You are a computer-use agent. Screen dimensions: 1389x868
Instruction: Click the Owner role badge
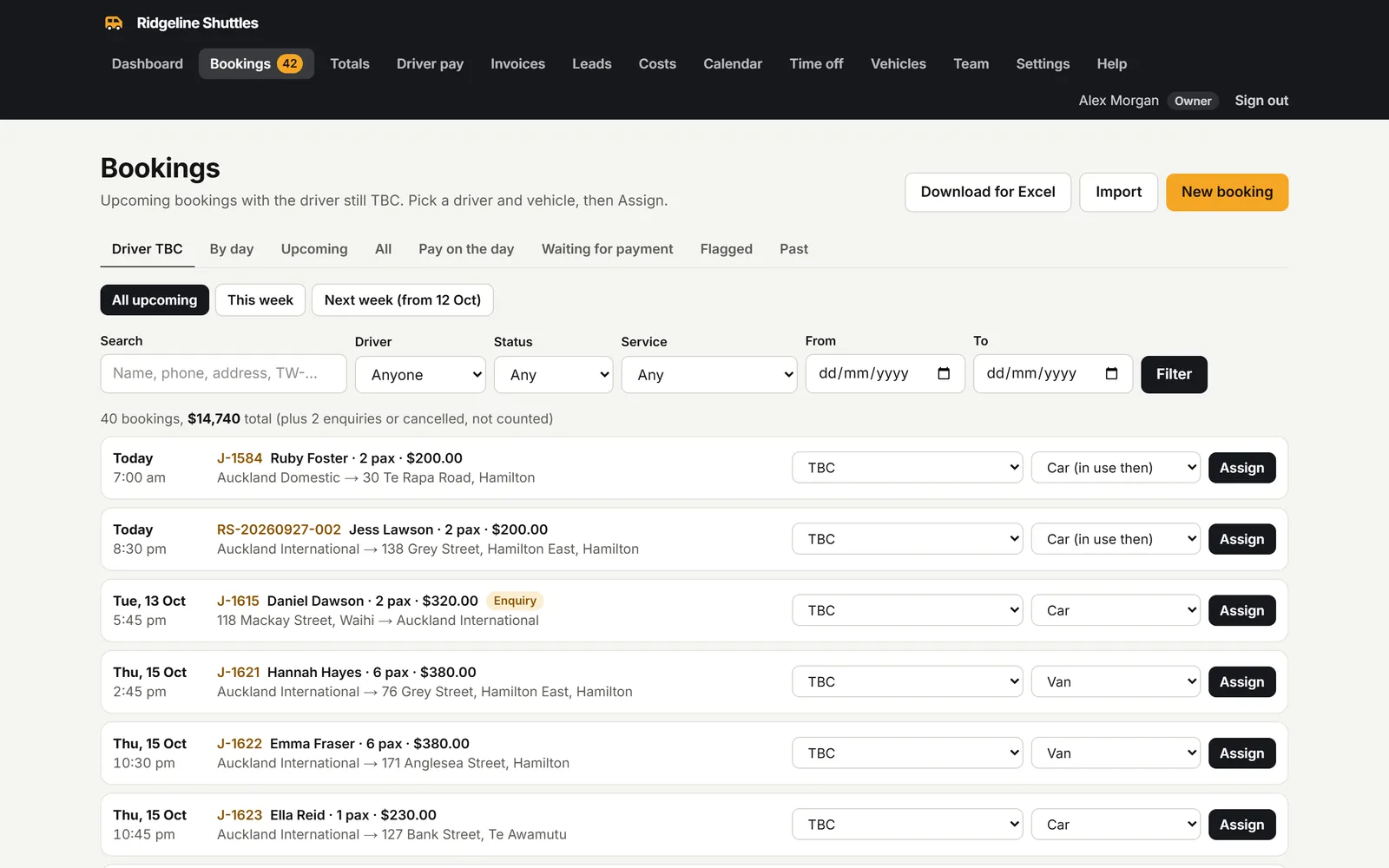click(x=1193, y=101)
